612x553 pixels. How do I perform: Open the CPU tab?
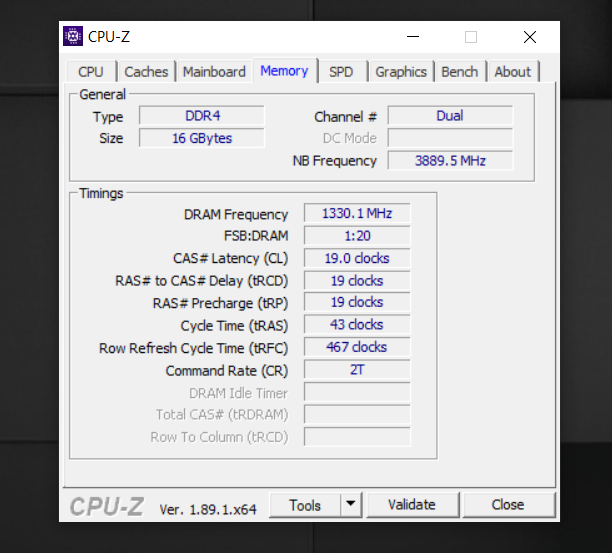[91, 72]
